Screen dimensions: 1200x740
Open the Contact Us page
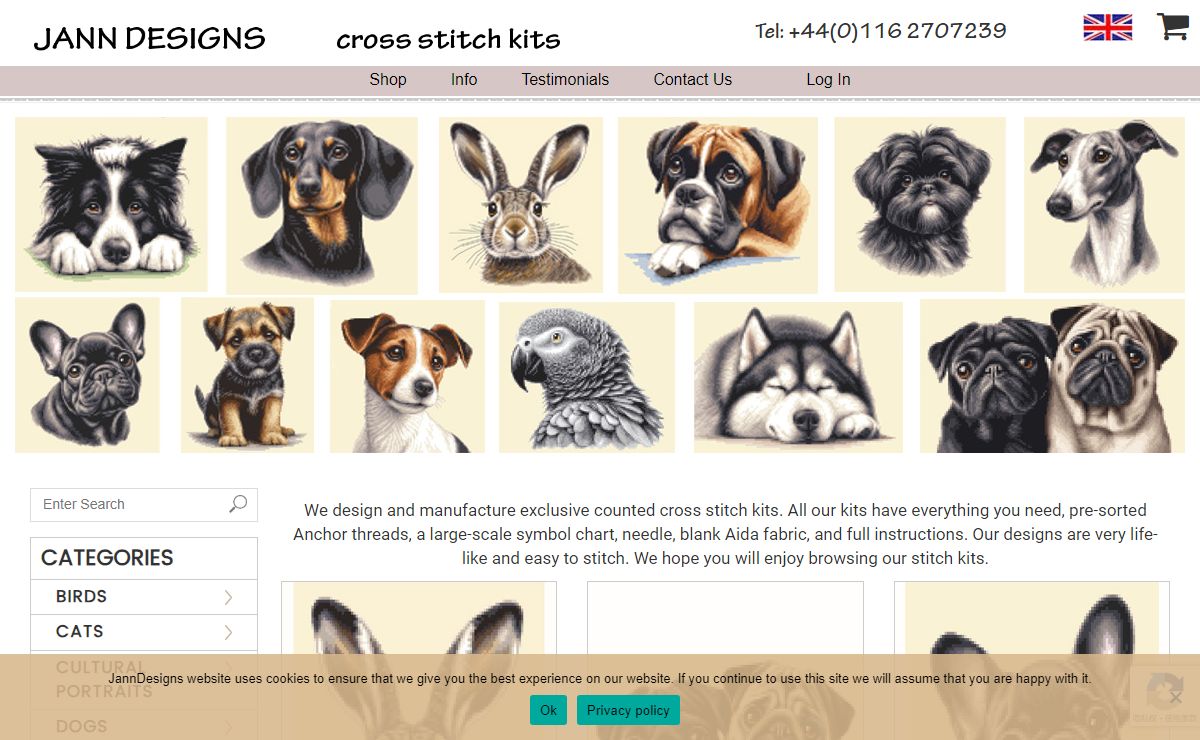[693, 80]
